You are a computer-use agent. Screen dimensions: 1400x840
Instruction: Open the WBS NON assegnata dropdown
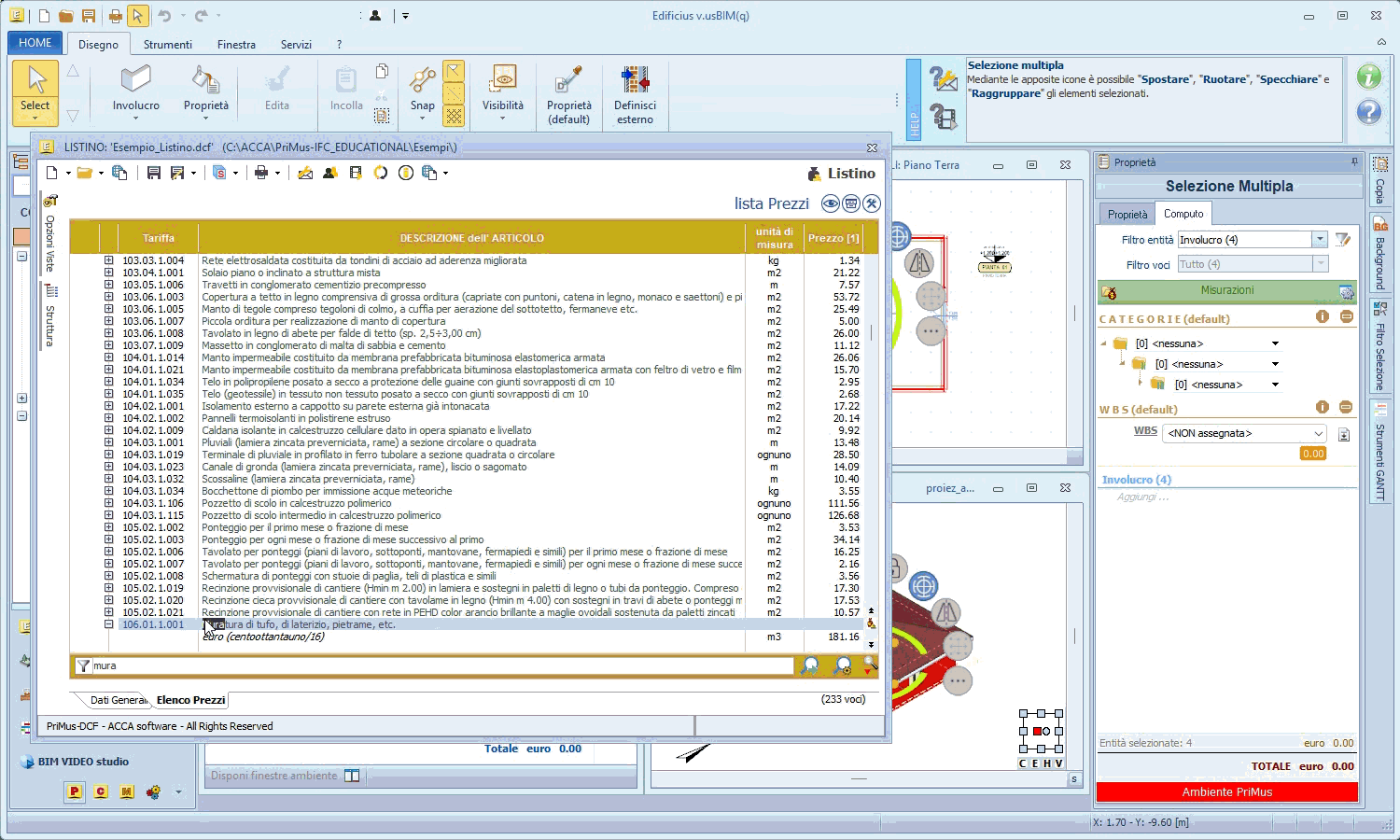(x=1318, y=433)
